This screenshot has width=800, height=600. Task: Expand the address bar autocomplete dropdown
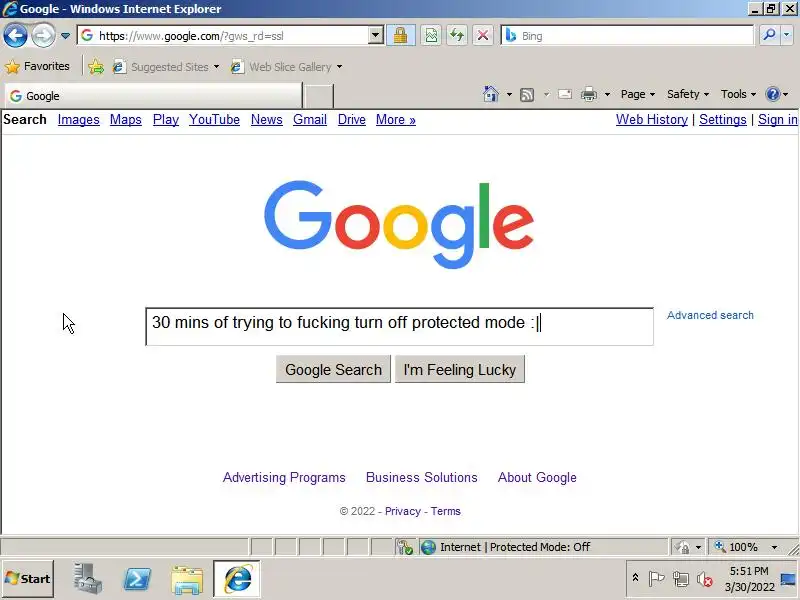pyautogui.click(x=376, y=36)
